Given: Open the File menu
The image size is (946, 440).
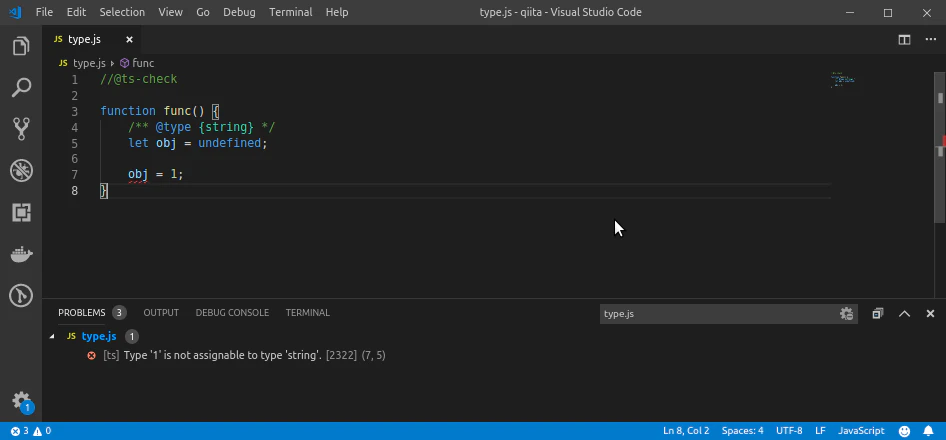Looking at the screenshot, I should [x=44, y=12].
